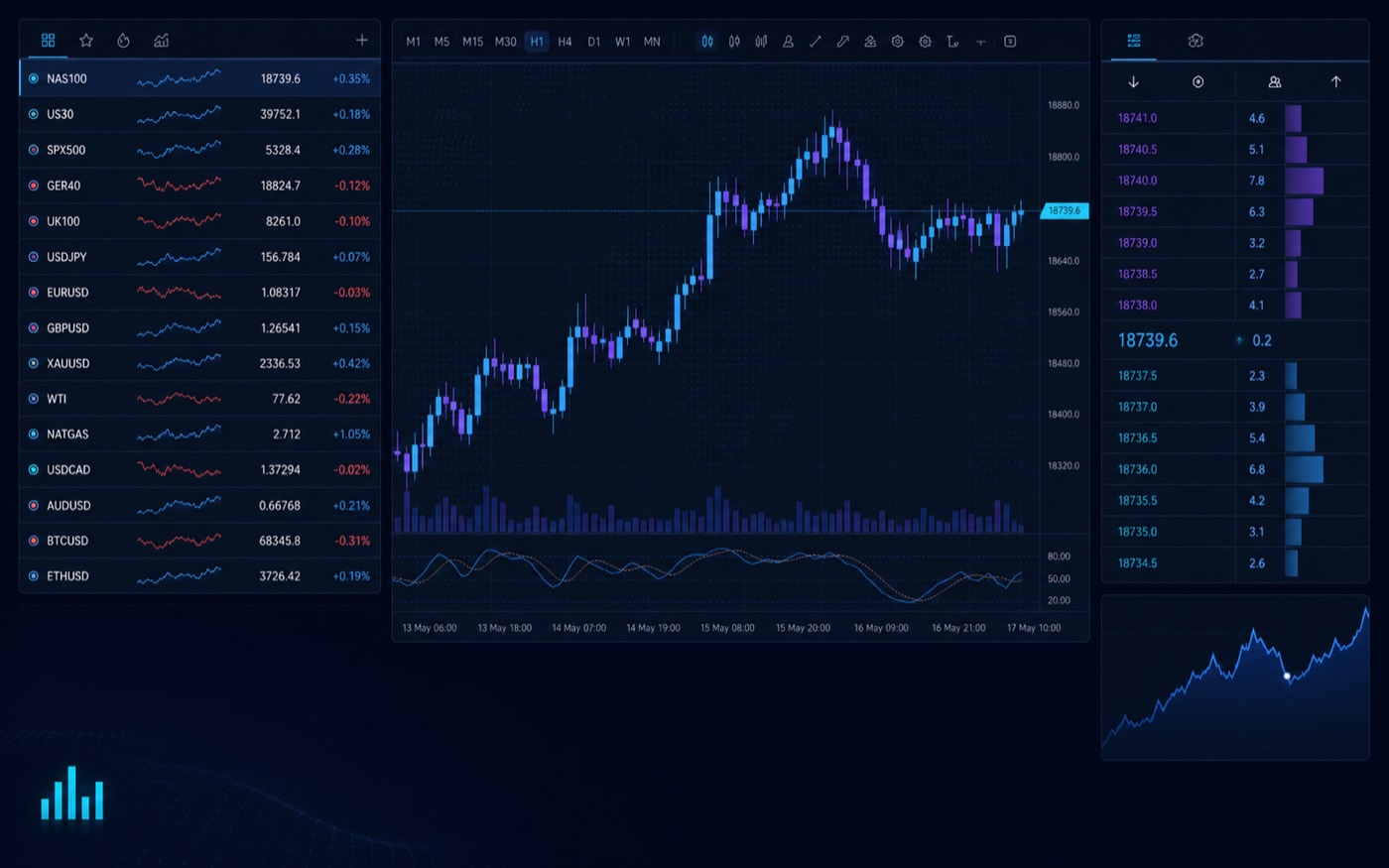Set timeframe to M1

(x=414, y=42)
